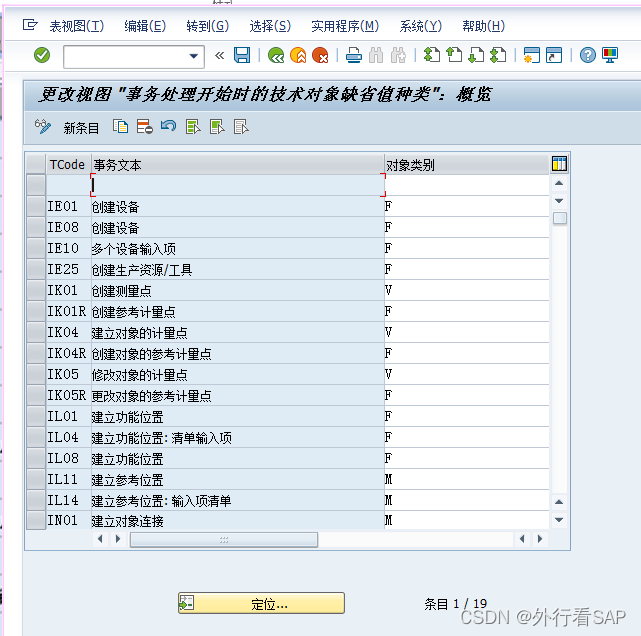Click the vertical scrollbar thumb
The height and width of the screenshot is (636, 641).
[559, 218]
